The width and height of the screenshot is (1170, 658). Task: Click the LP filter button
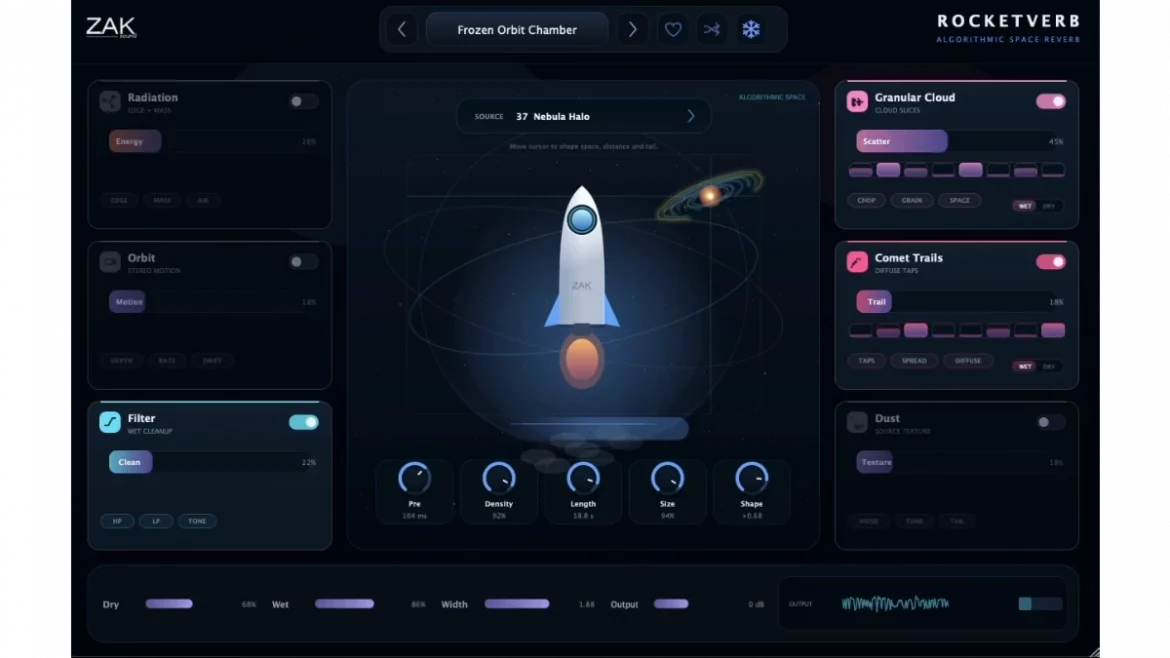coord(156,521)
